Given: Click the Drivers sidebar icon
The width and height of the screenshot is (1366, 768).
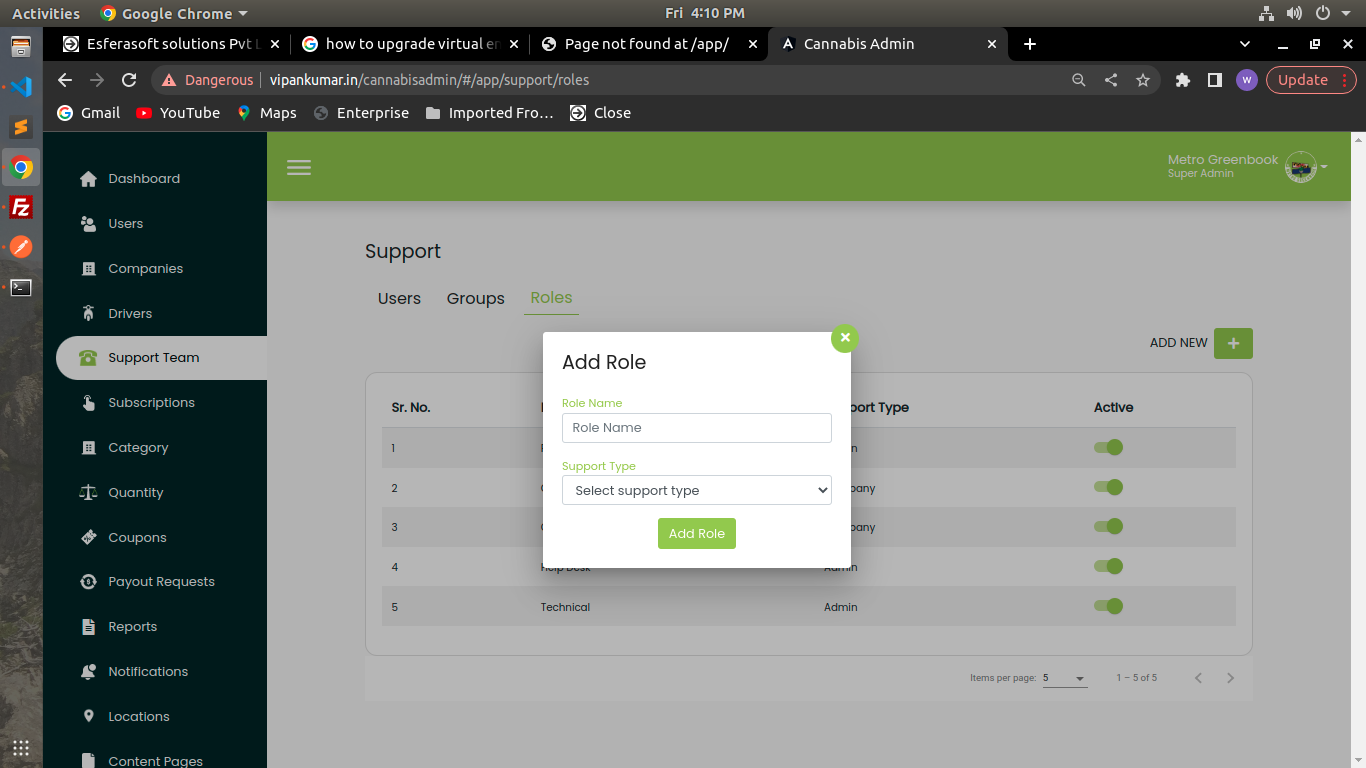Looking at the screenshot, I should (89, 313).
